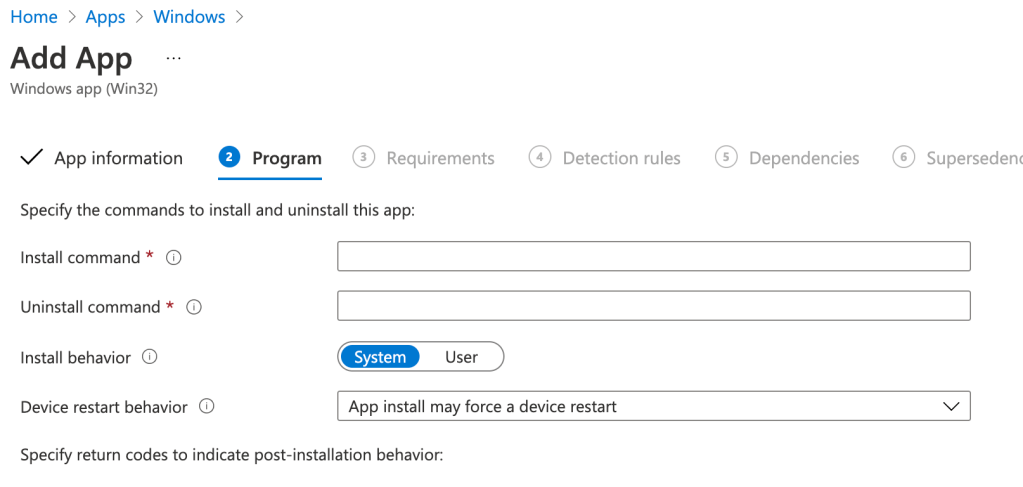Go to the Home breadcrumb link
Screen dimensions: 1023x487
(34, 17)
